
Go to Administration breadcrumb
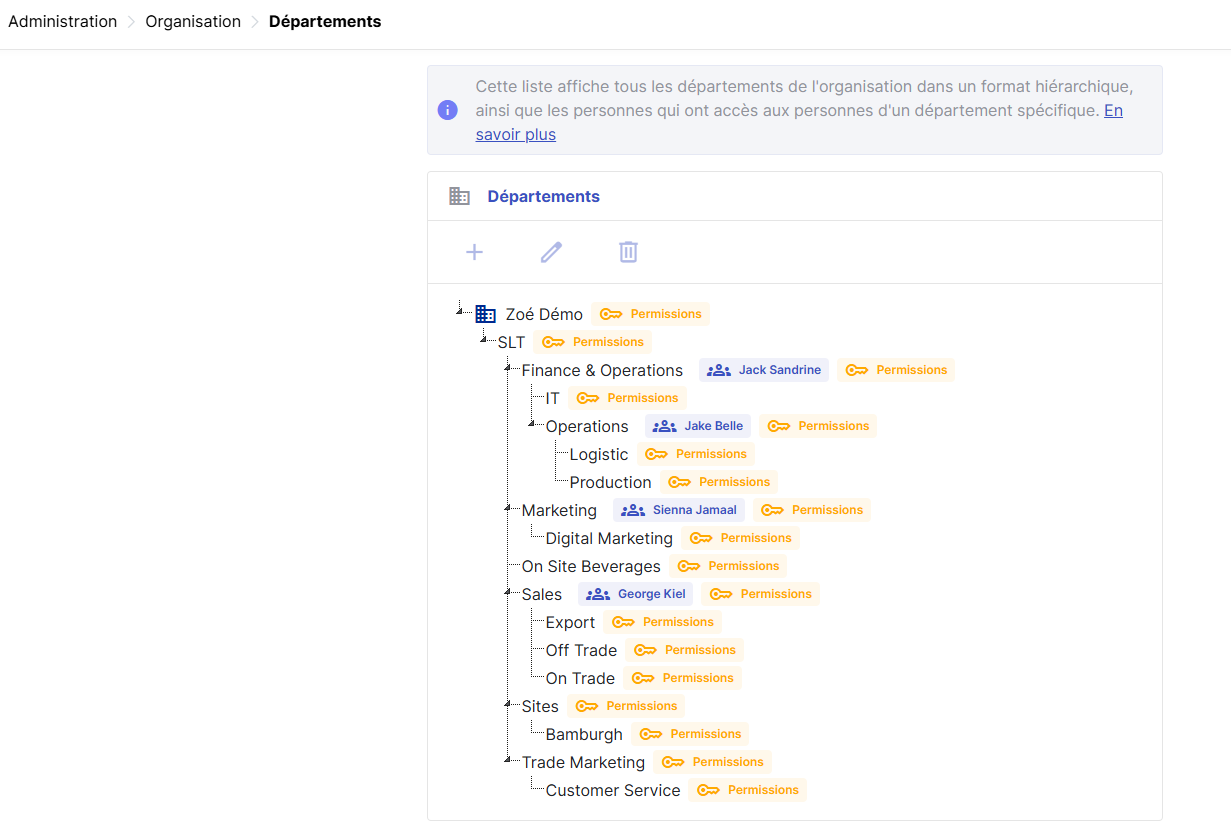(62, 21)
